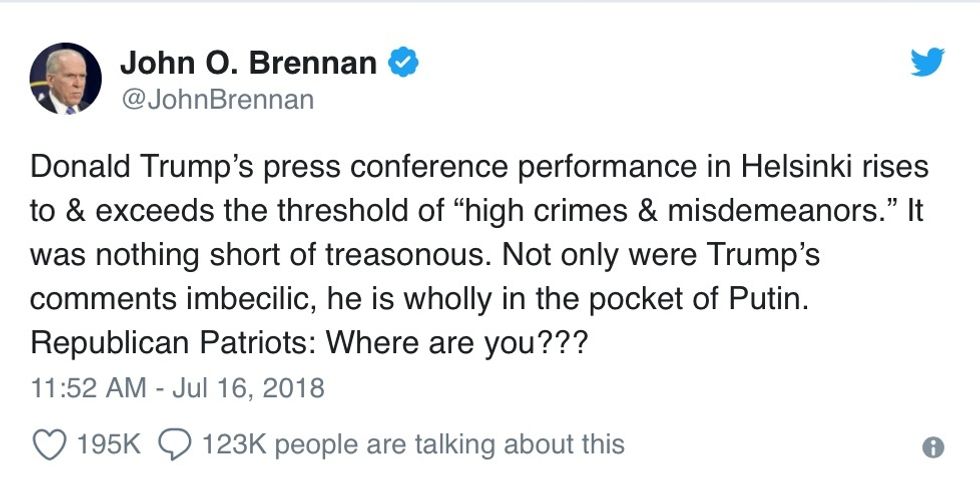Viewport: 980px width, 487px height.
Task: Open John O. Brennan's profile photo
Action: 66,78
